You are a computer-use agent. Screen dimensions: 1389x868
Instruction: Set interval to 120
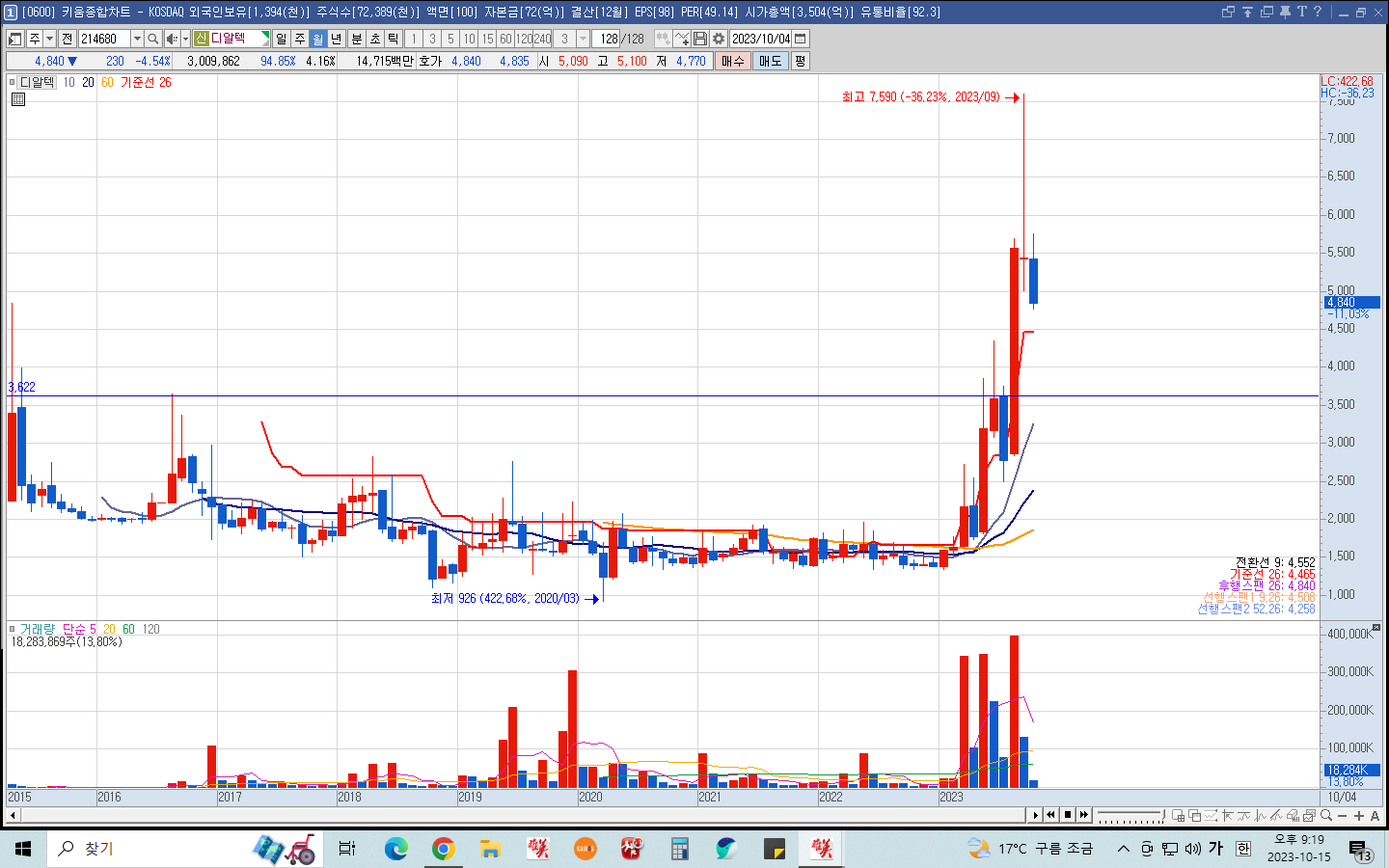(524, 39)
